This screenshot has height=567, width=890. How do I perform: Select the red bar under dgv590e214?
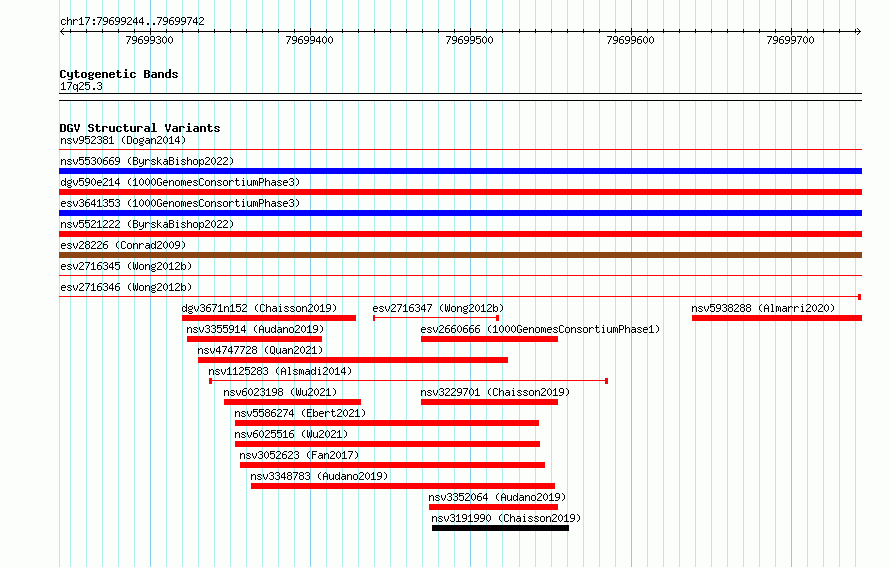460,192
